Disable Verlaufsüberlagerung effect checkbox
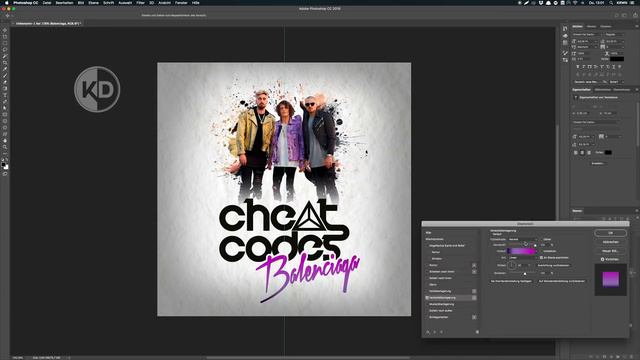640x360 pixels. 427,298
